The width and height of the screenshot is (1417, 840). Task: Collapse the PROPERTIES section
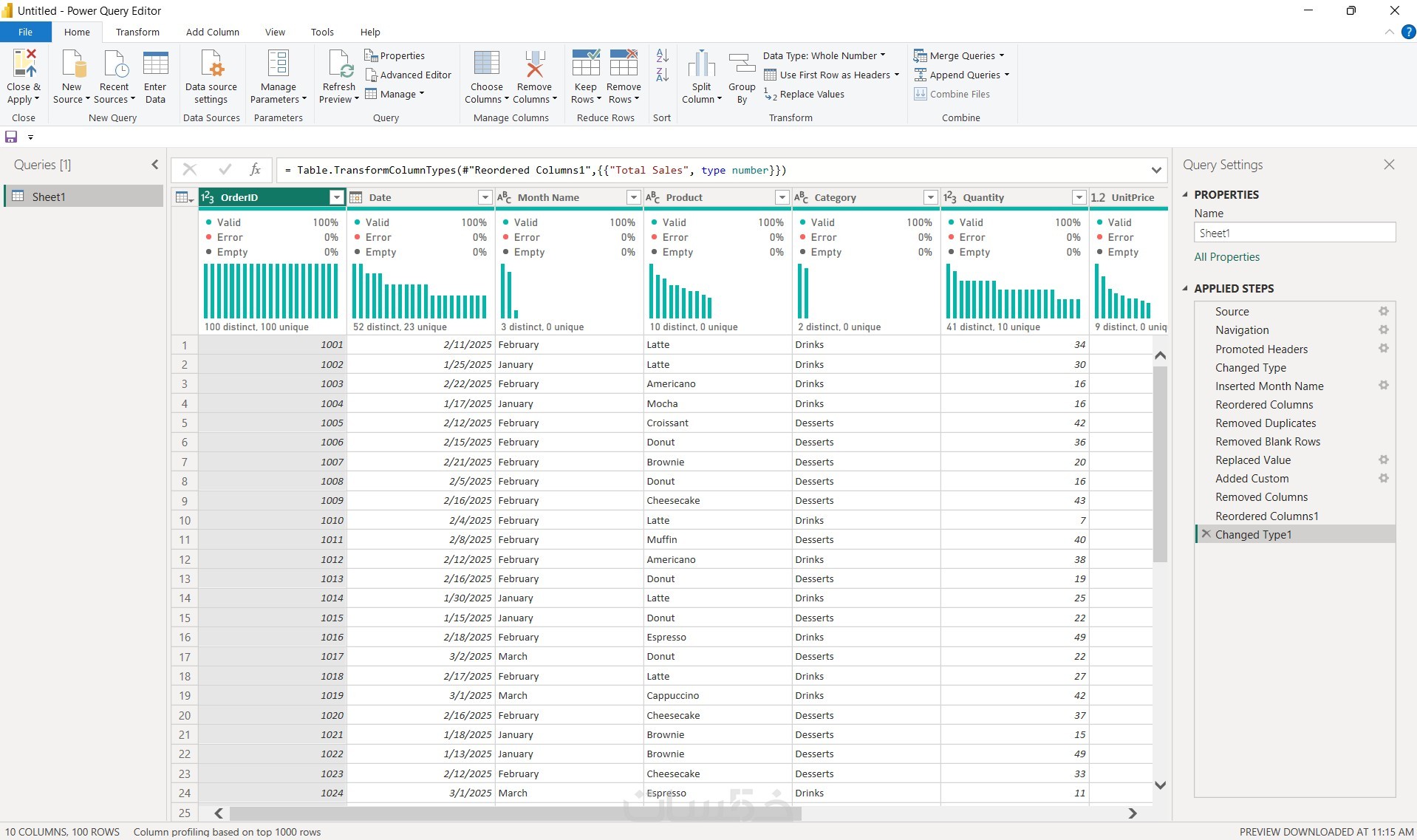1186,194
